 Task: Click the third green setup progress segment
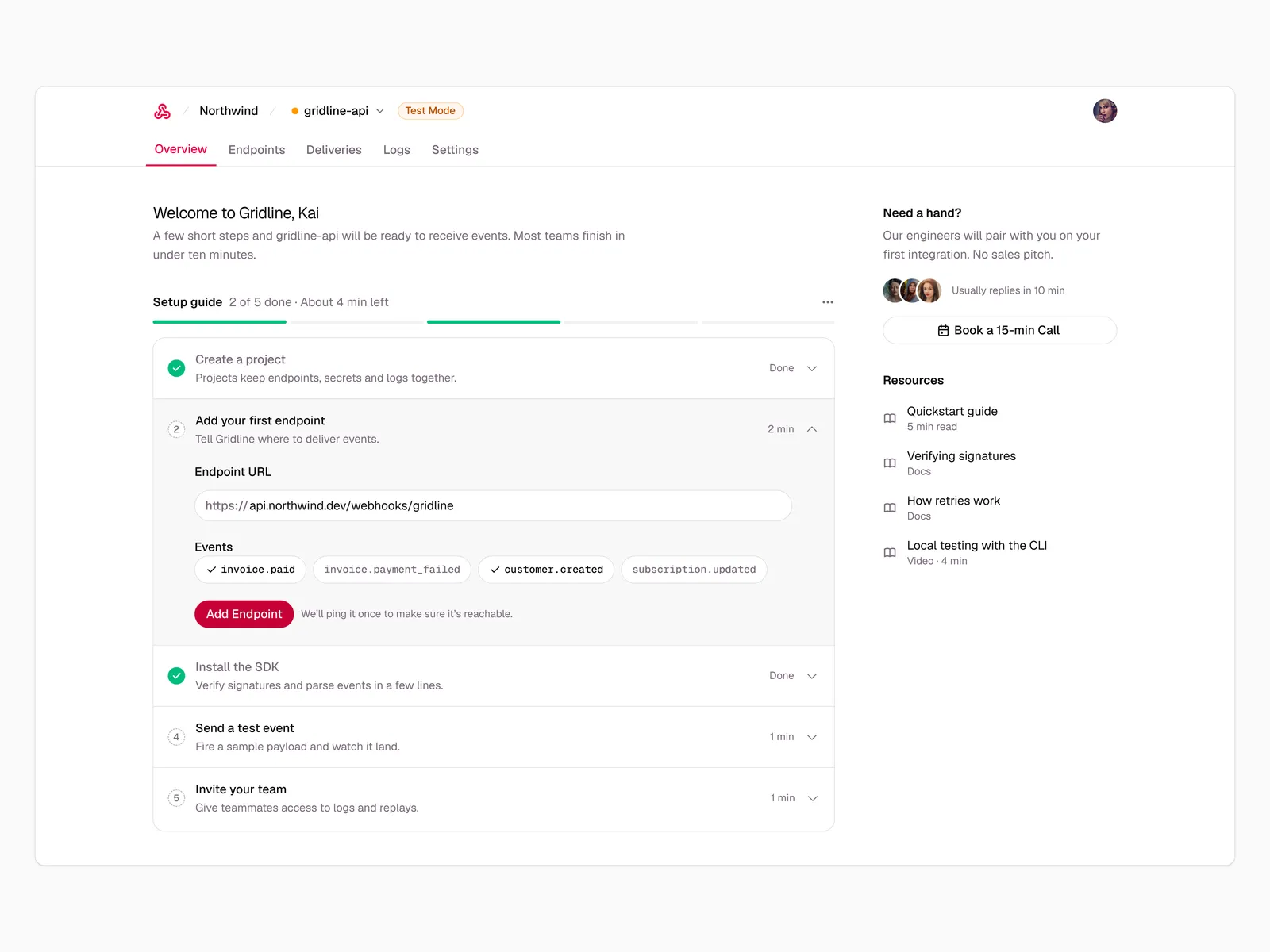(x=494, y=322)
